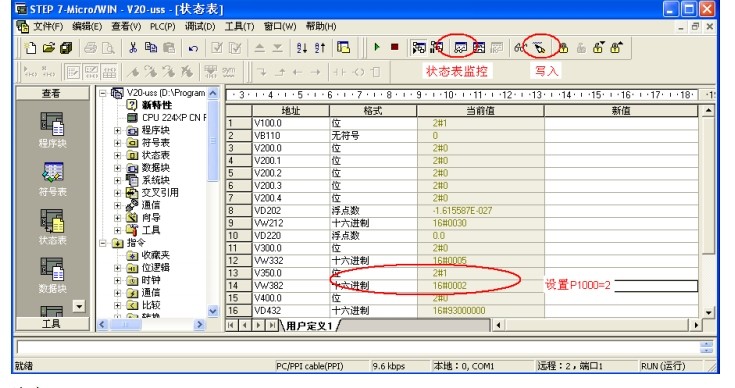Expand the 位逻辑 instruction folder

pyautogui.click(x=118, y=268)
